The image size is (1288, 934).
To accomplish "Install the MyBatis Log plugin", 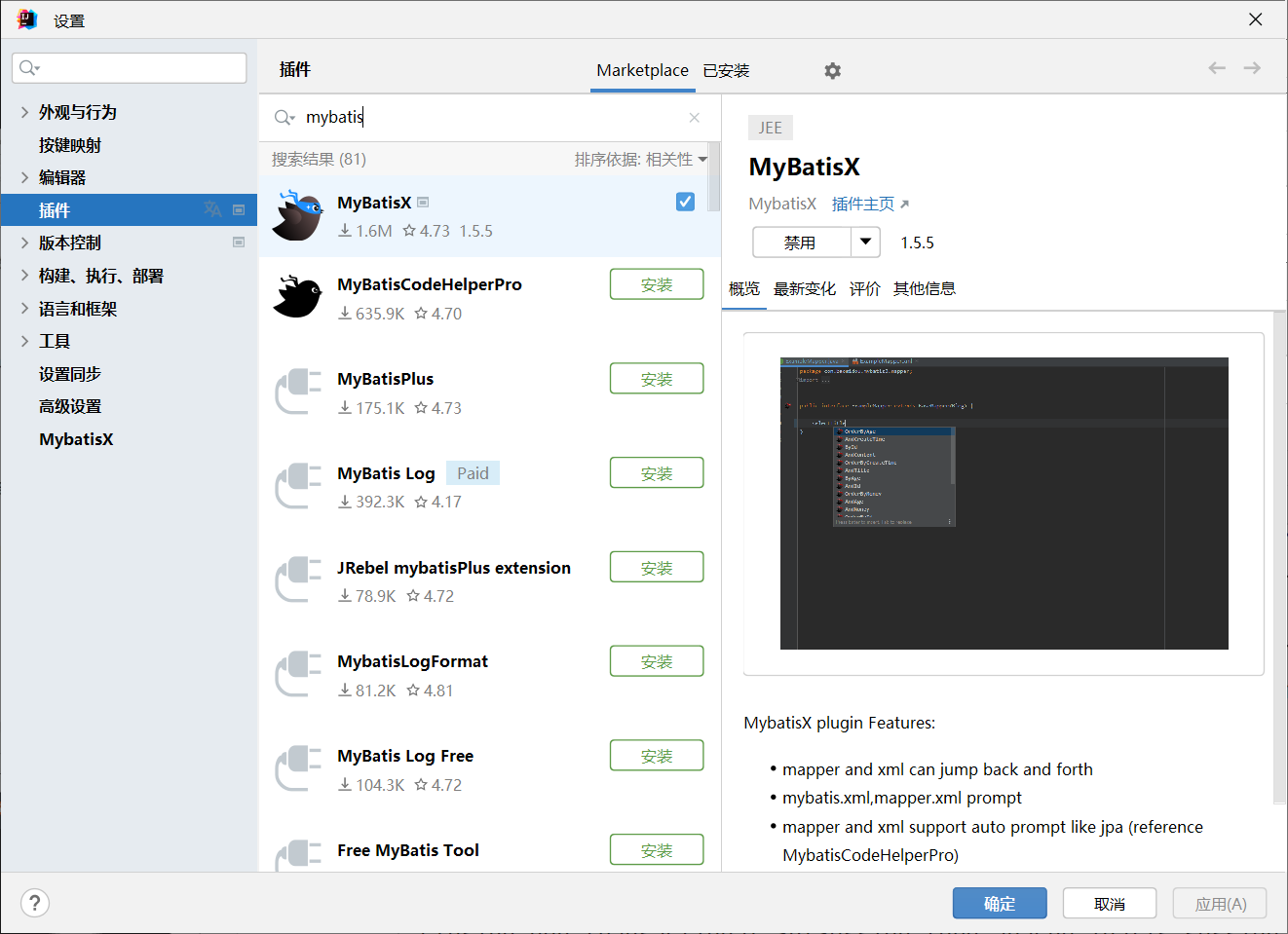I will (657, 473).
